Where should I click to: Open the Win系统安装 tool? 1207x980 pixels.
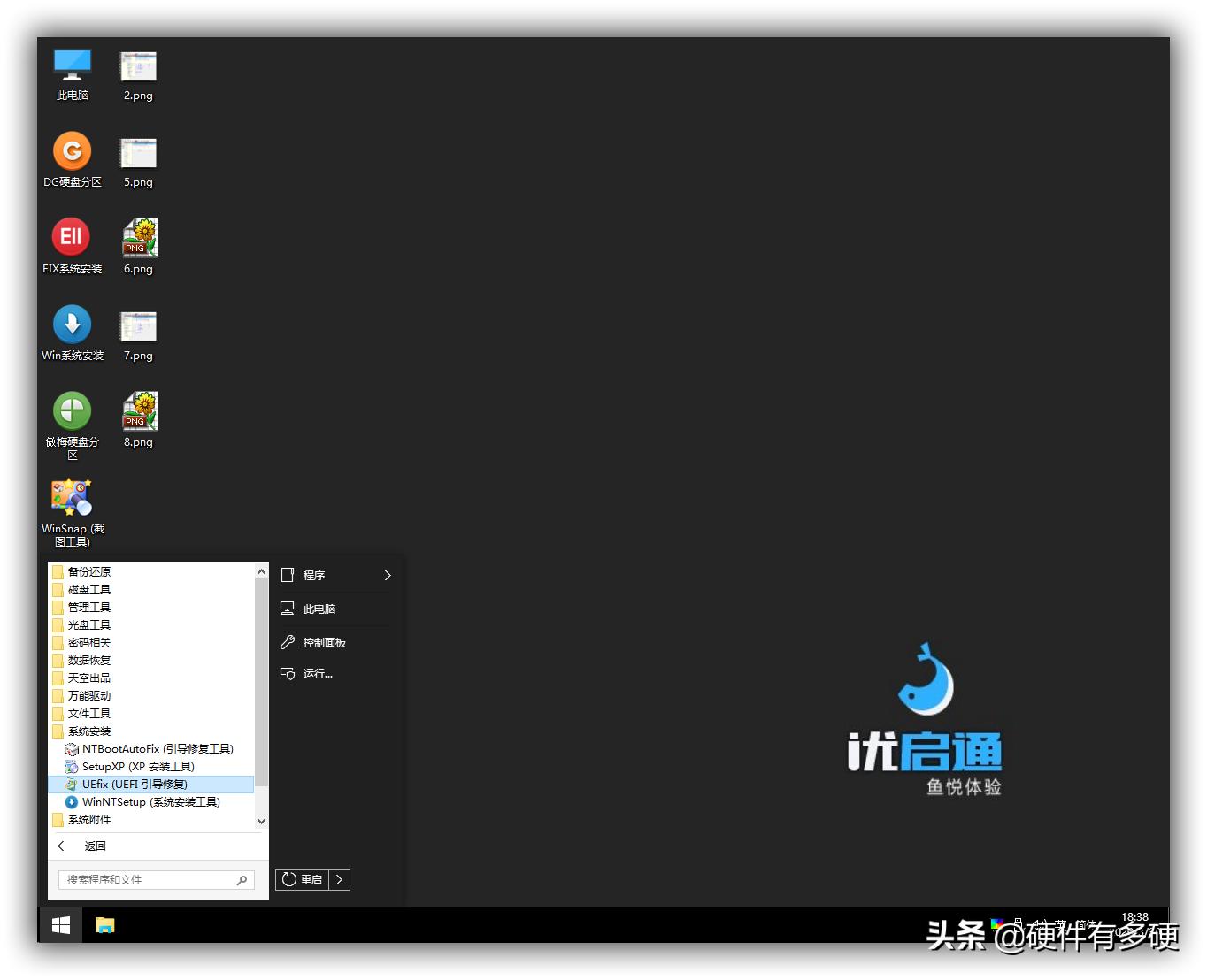click(72, 324)
